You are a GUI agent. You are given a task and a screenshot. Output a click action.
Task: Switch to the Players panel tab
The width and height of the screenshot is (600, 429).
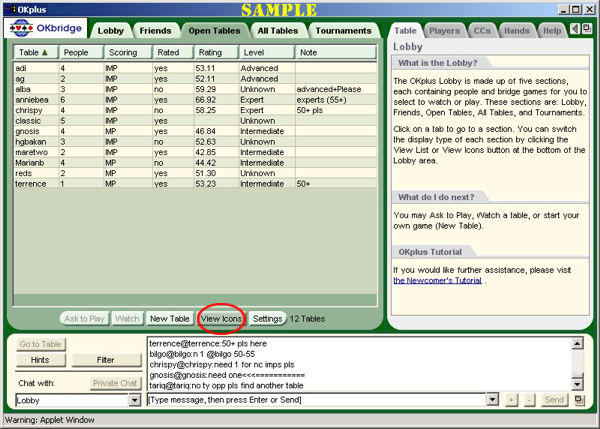[444, 31]
